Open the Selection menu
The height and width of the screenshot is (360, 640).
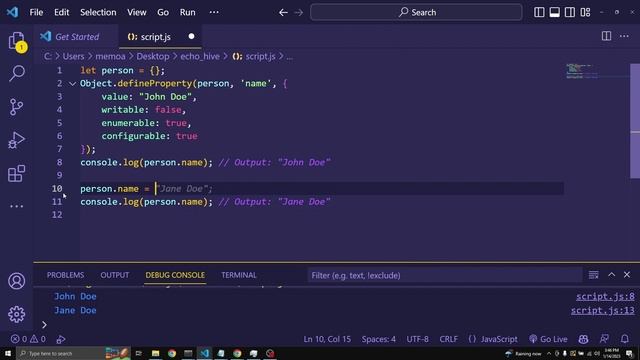98,12
